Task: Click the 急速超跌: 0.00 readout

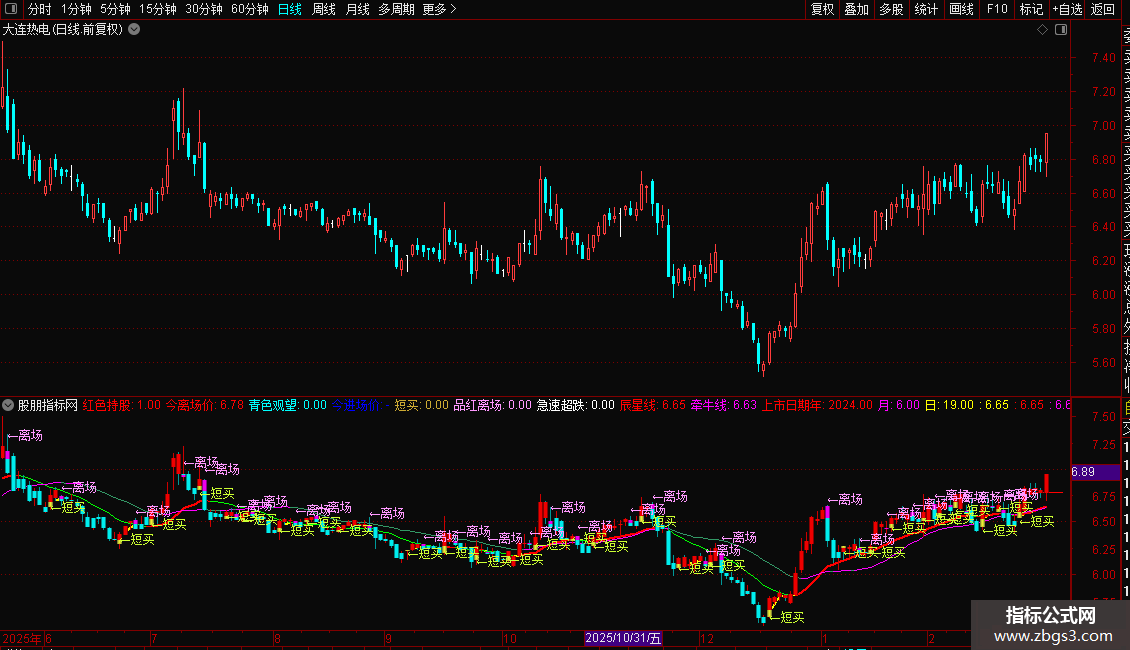Action: (x=575, y=405)
